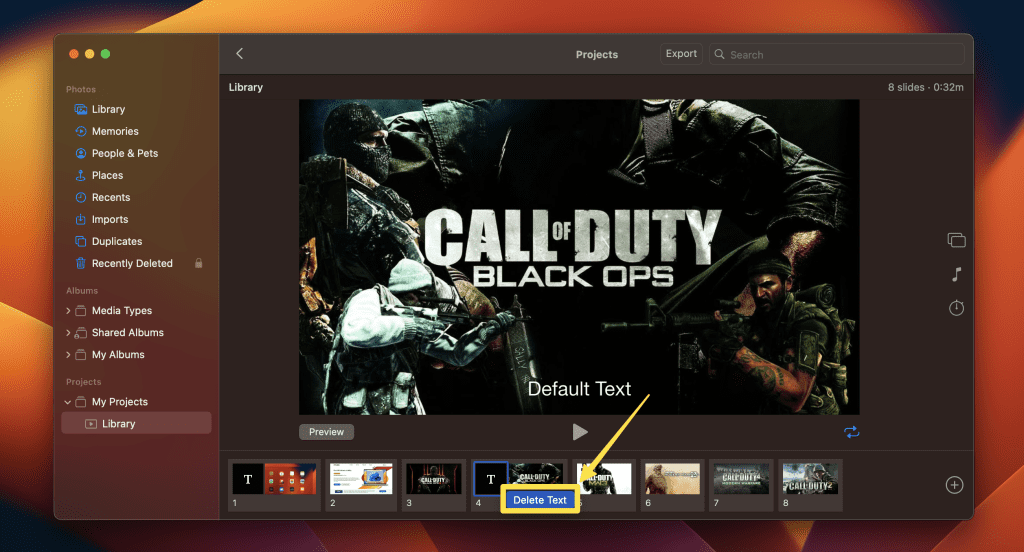This screenshot has height=552, width=1024.
Task: Open Recently Deleted in the sidebar
Action: (132, 263)
